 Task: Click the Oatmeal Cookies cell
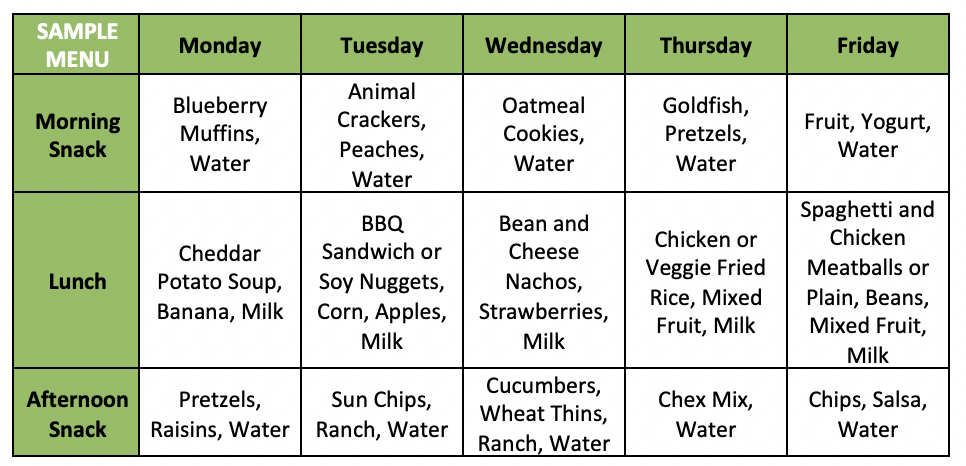[x=544, y=135]
